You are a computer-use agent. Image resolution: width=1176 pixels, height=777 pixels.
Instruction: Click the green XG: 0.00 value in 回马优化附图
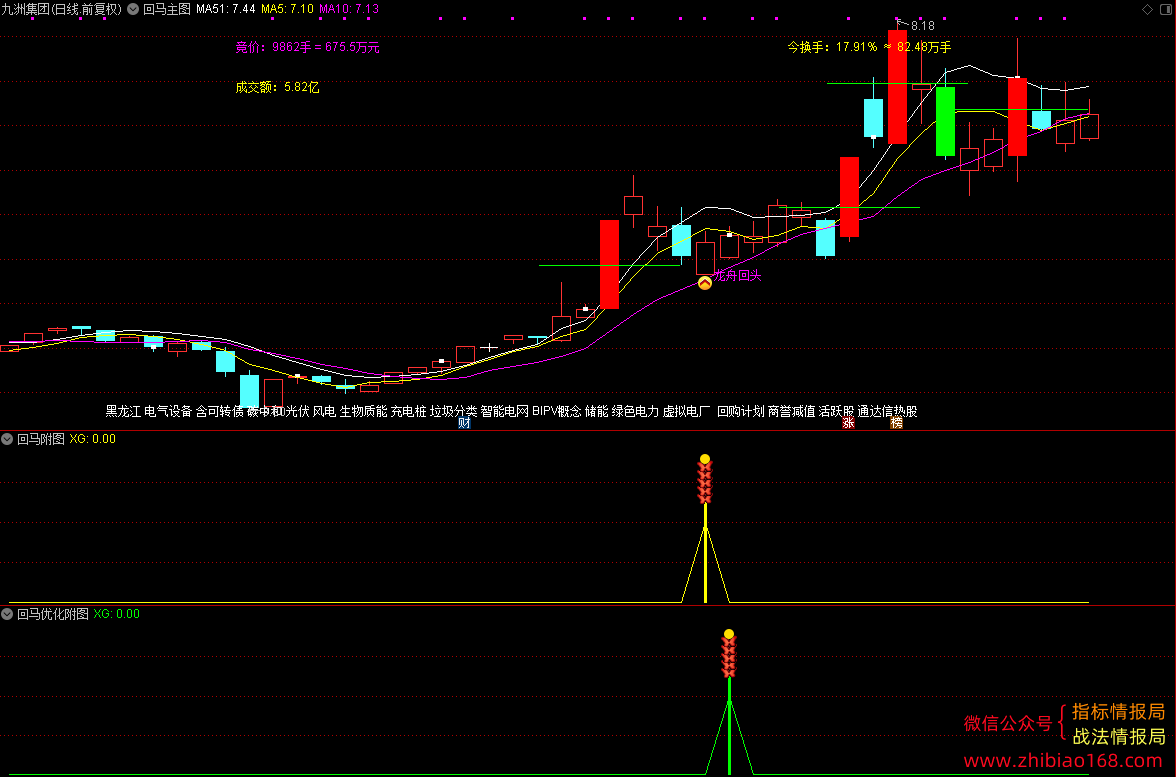pos(116,614)
